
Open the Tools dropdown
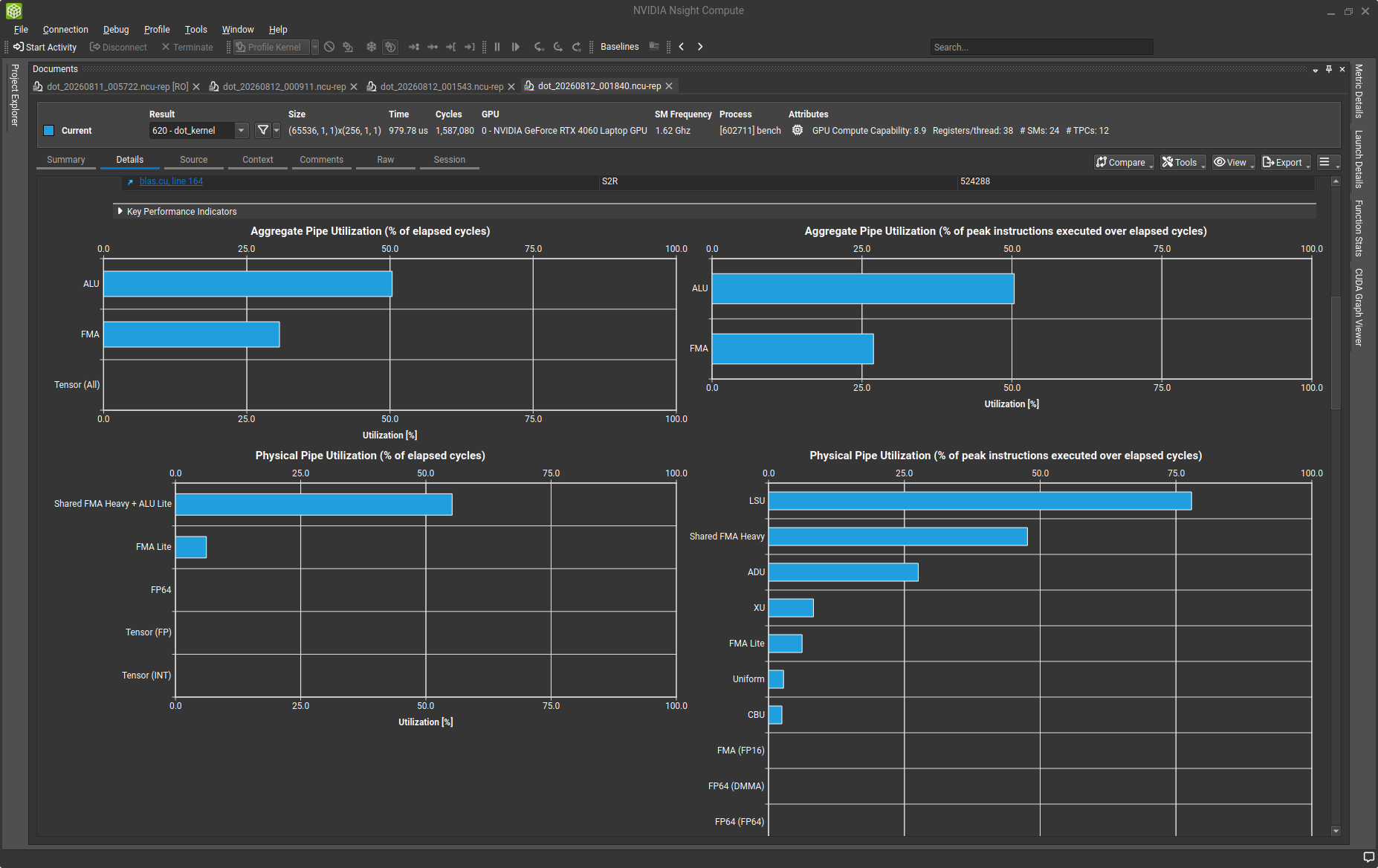[1183, 162]
